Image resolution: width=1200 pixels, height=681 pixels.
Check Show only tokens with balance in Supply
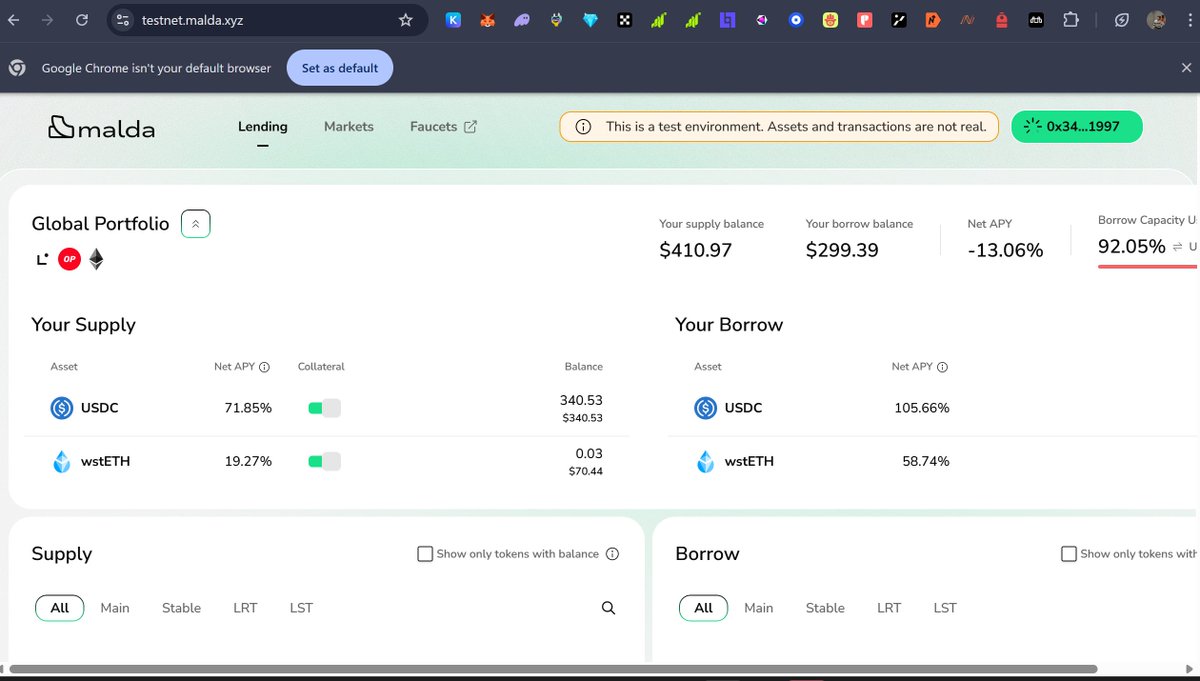[425, 554]
